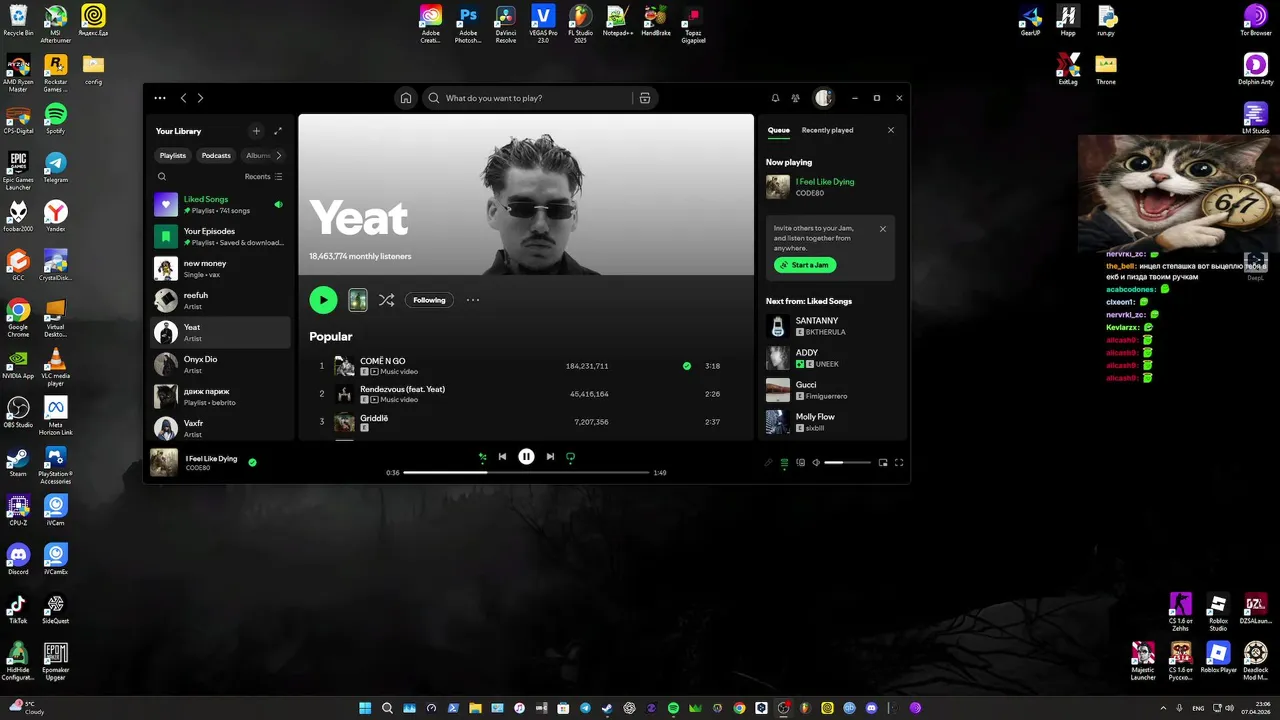The width and height of the screenshot is (1280, 720).
Task: Skip to the next track
Action: coord(550,457)
